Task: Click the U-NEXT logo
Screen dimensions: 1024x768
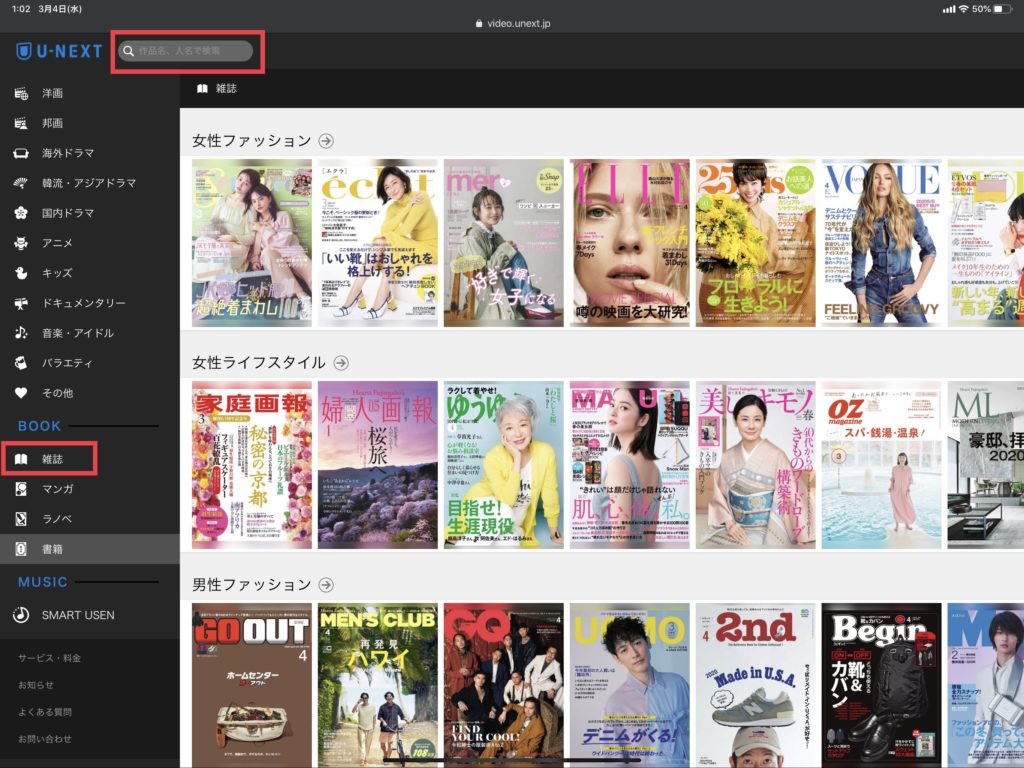Action: point(59,51)
